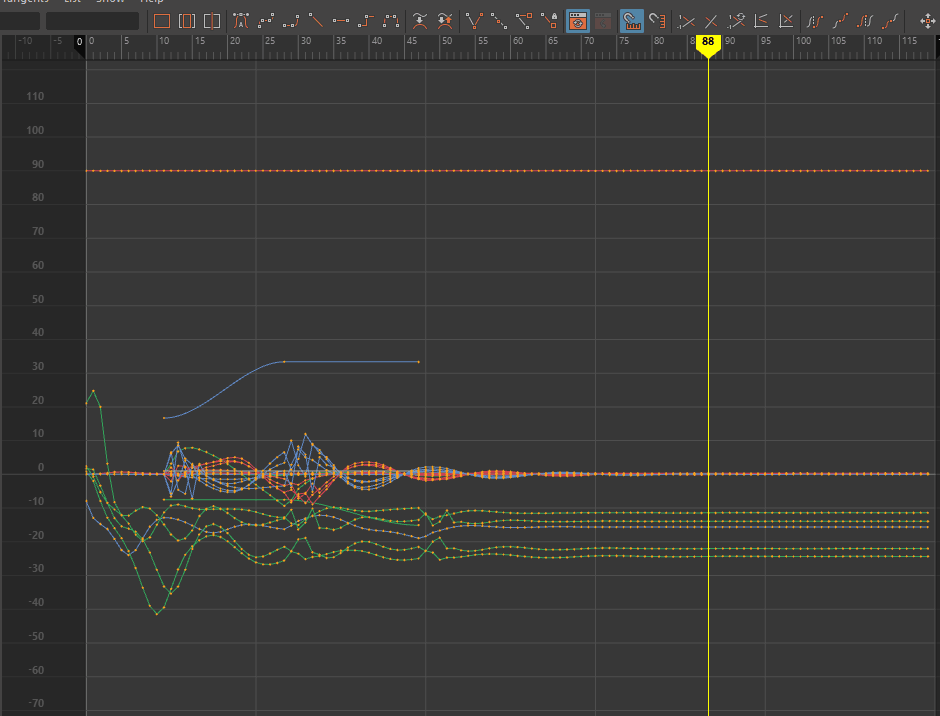Viewport: 940px width, 716px height.
Task: Apply Plateau tangents
Action: pos(391,22)
